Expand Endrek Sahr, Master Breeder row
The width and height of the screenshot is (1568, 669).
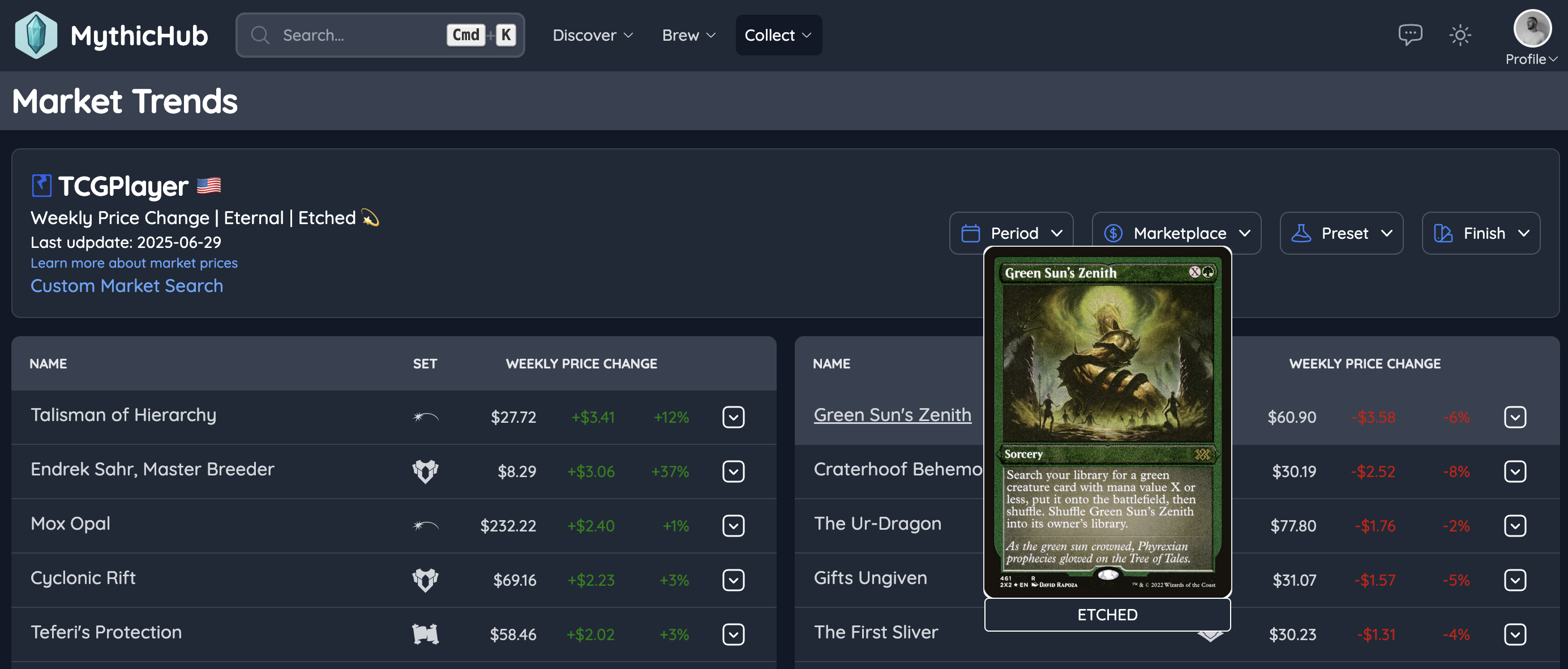733,471
